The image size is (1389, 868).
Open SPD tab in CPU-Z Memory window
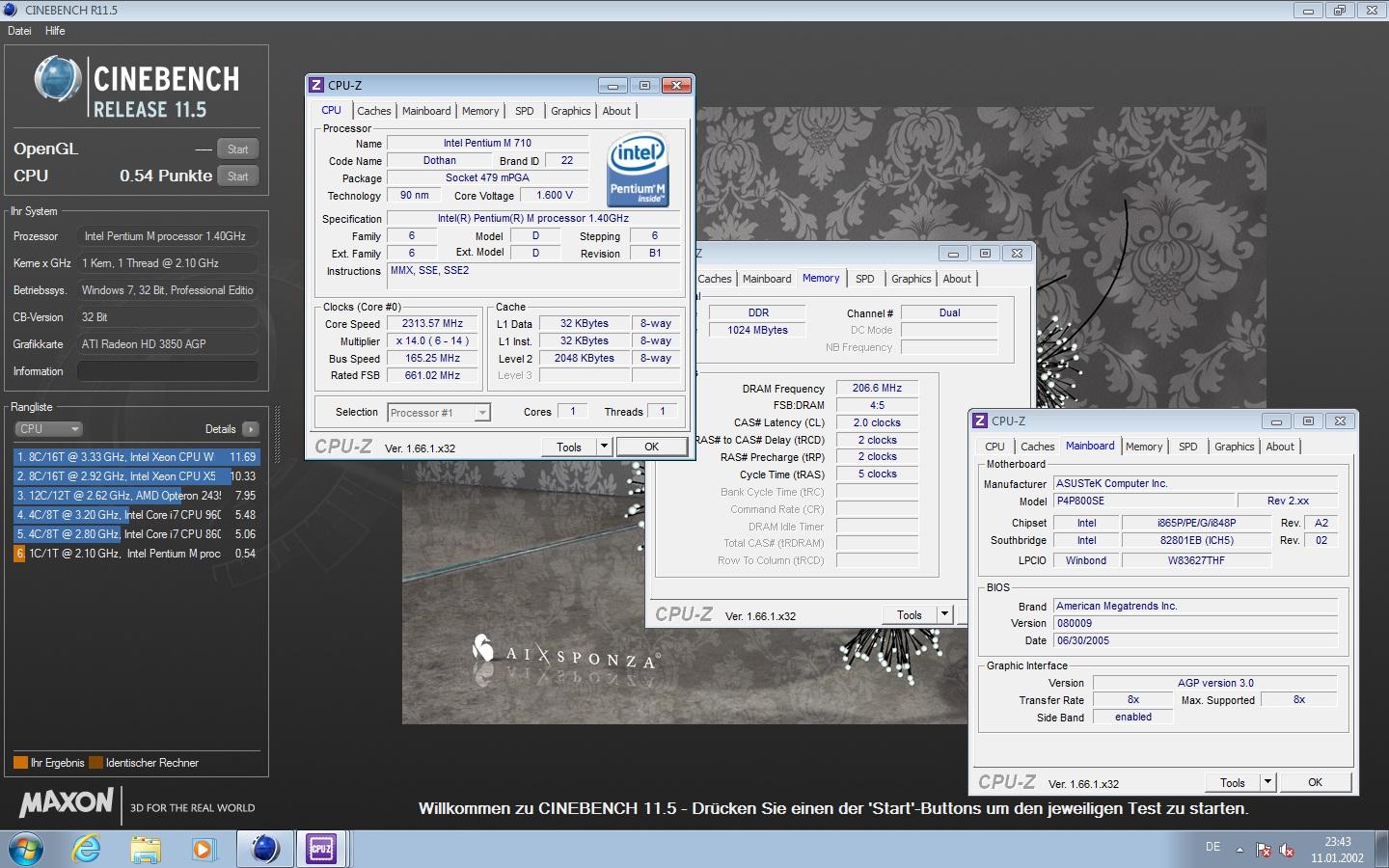tap(865, 279)
